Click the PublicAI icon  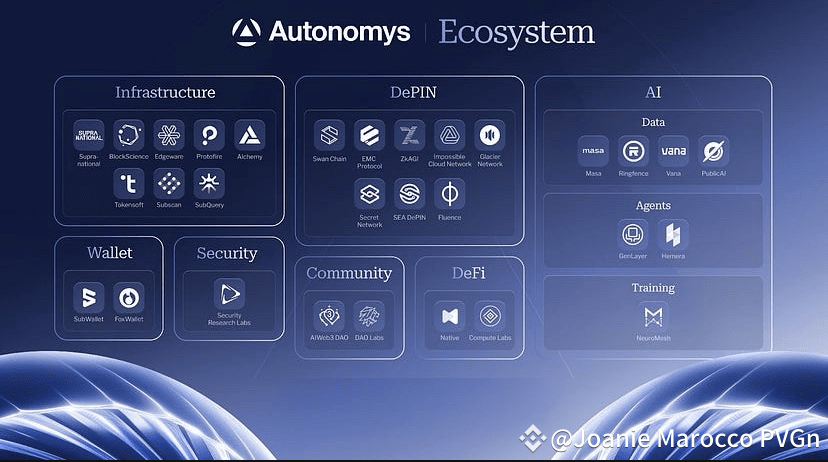pos(713,151)
